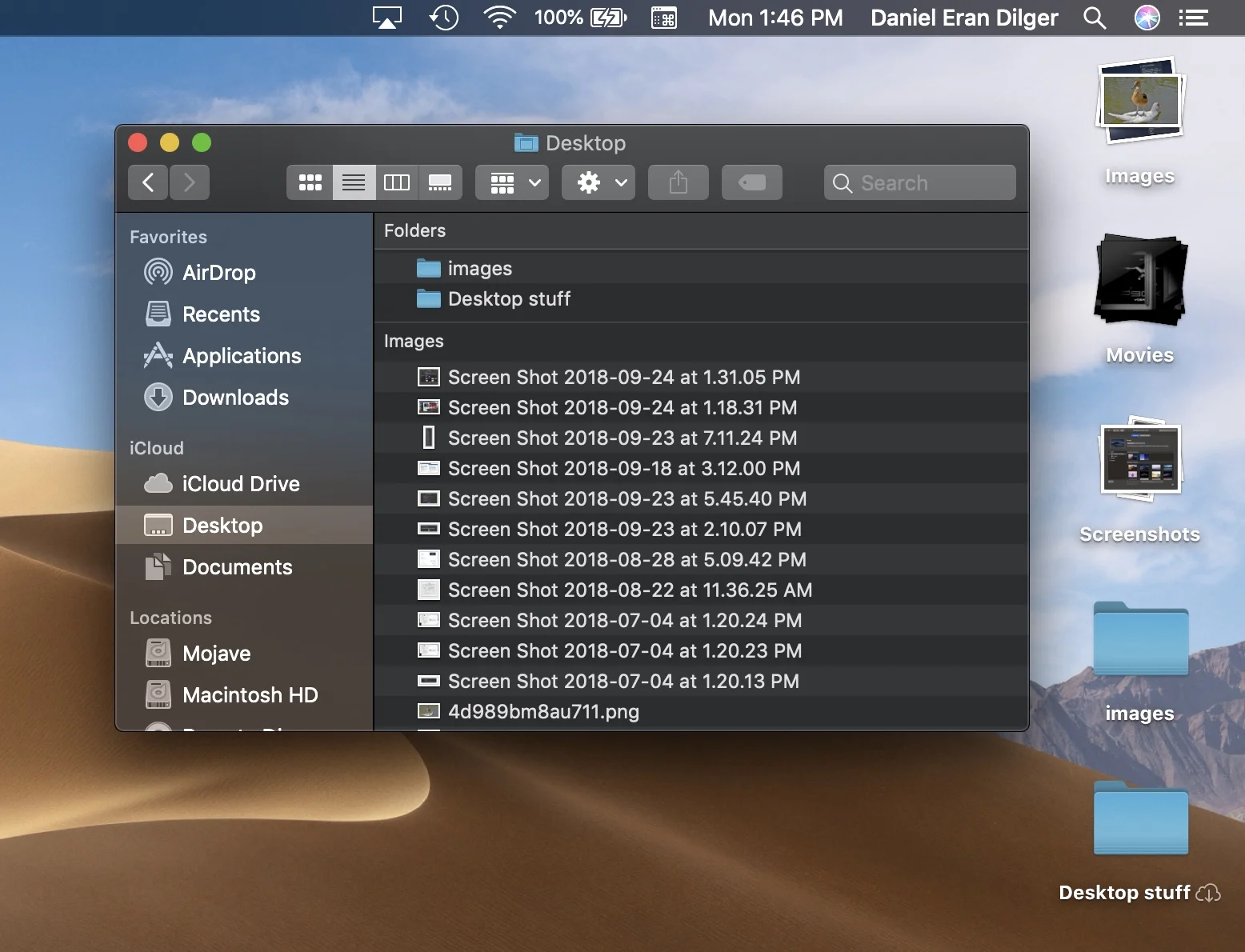This screenshot has width=1245, height=952.
Task: Open Siri from the menu bar
Action: pyautogui.click(x=1147, y=18)
